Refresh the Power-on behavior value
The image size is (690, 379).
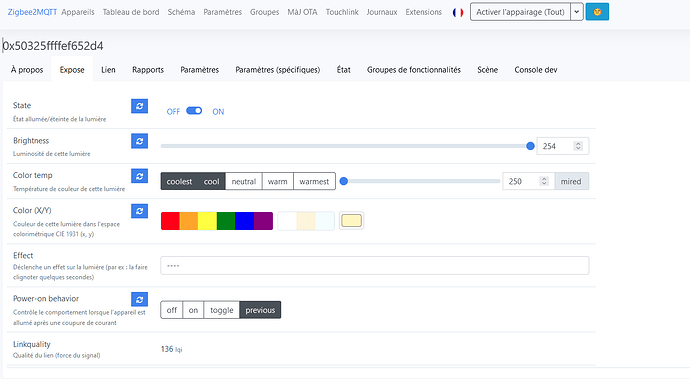pyautogui.click(x=139, y=299)
